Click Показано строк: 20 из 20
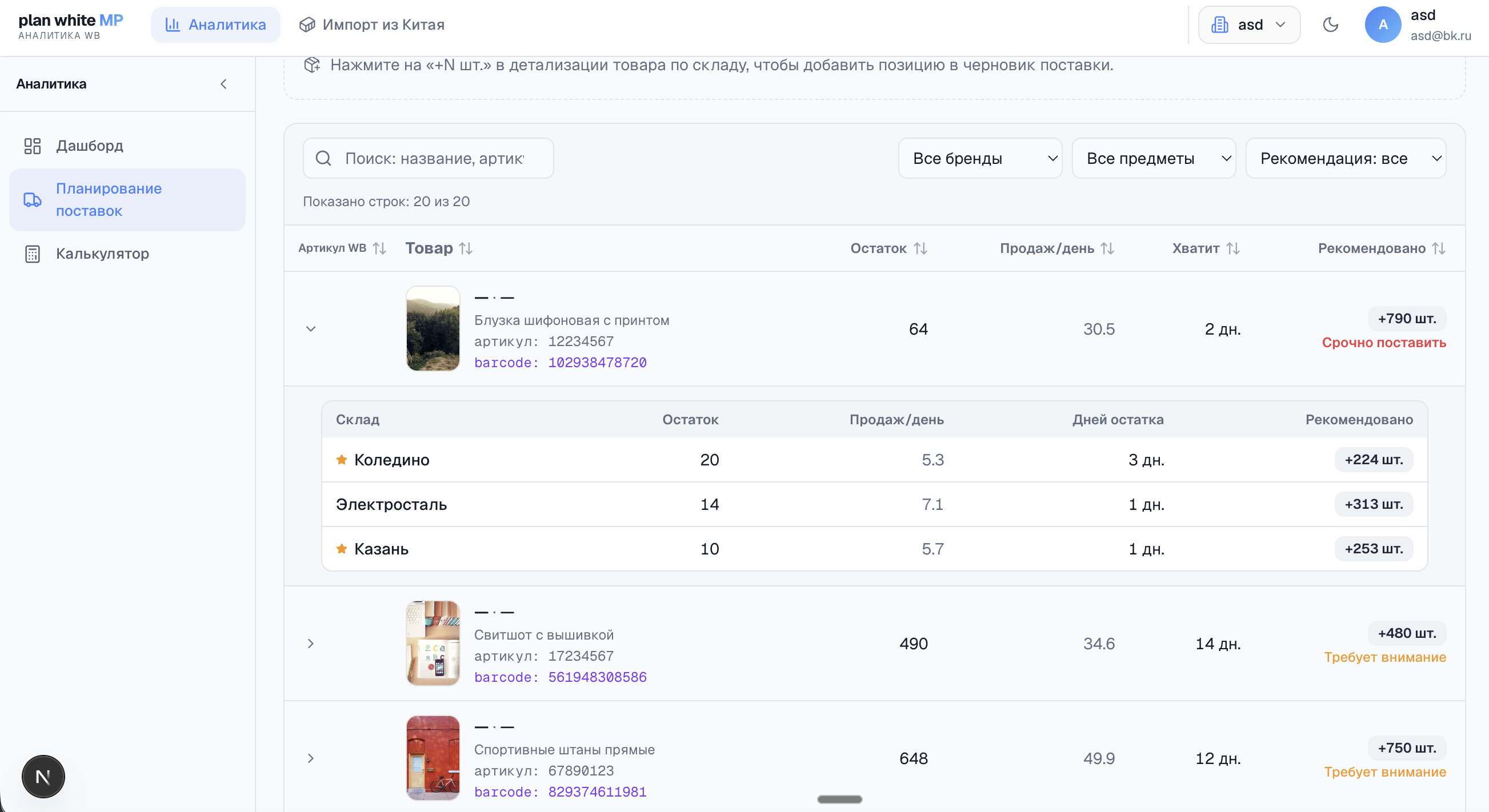 [x=386, y=202]
